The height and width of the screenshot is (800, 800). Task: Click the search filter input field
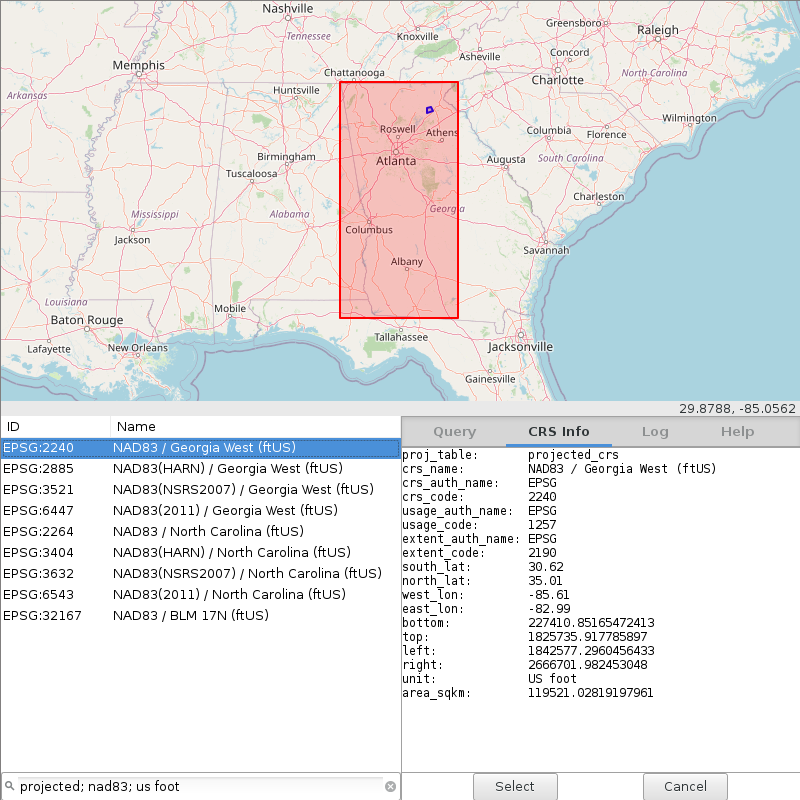(200, 787)
